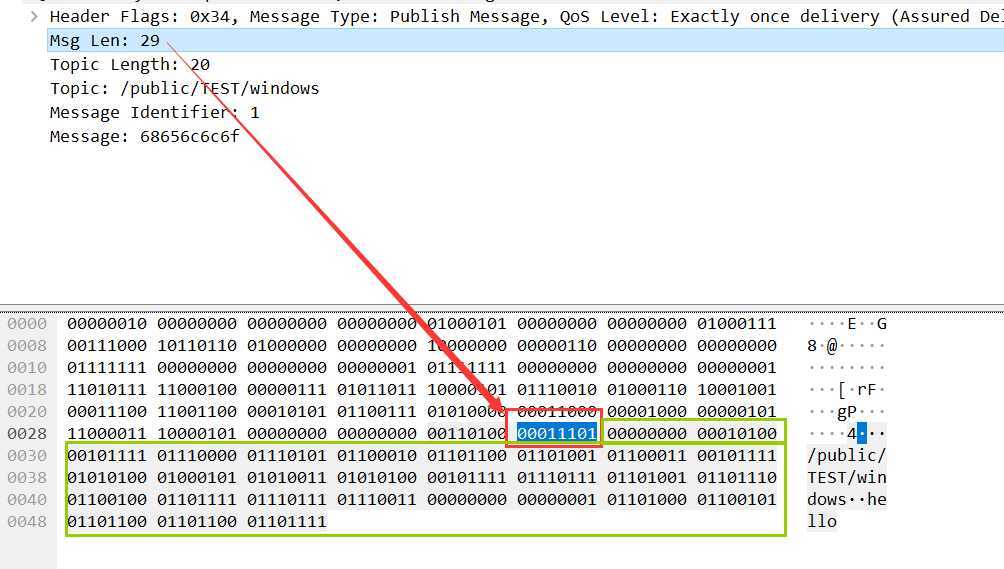Screen dimensions: 1004x569
Task: Expand the Header Flags: 0x34 tree row
Action: (35, 17)
